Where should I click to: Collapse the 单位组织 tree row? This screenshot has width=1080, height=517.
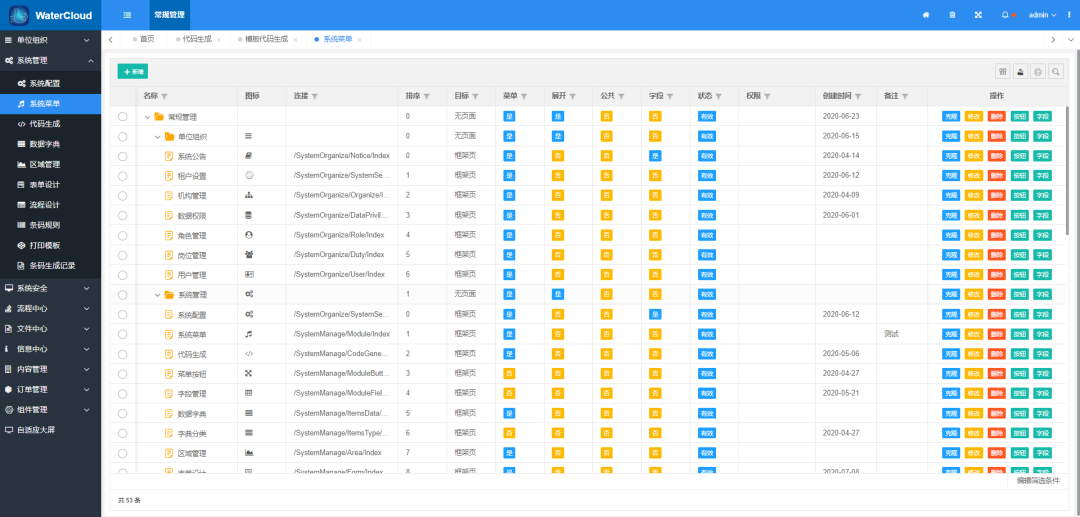tap(158, 136)
